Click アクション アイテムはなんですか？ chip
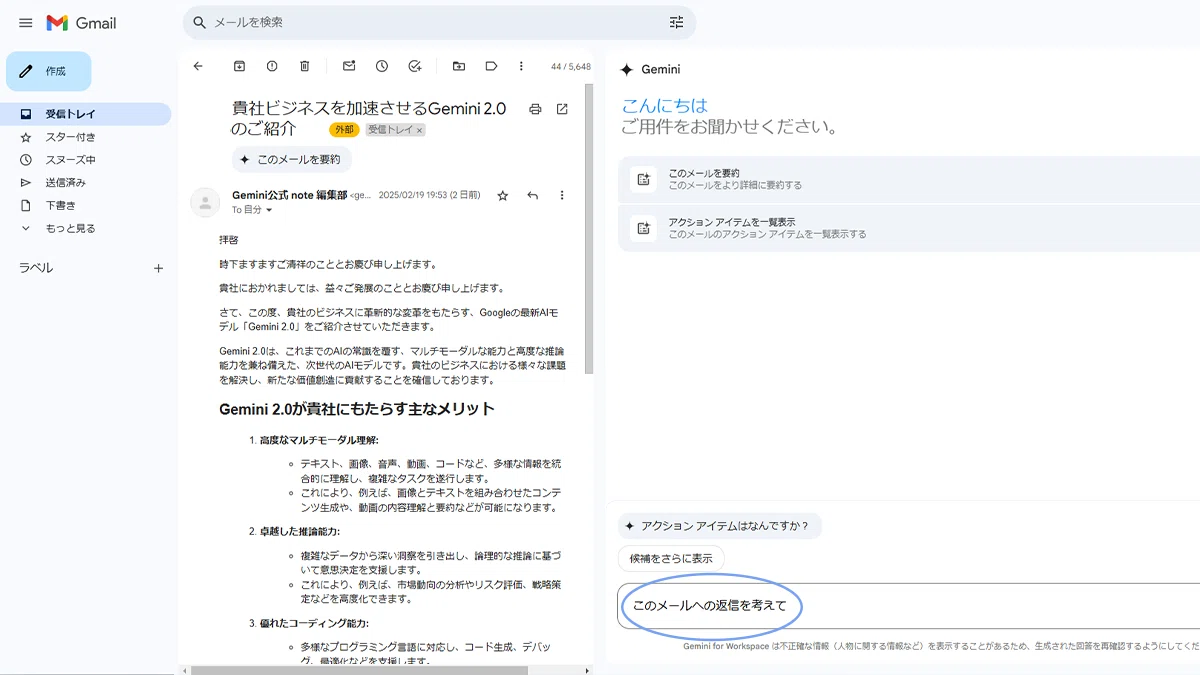Screen dimensions: 1200x675 tap(720, 526)
